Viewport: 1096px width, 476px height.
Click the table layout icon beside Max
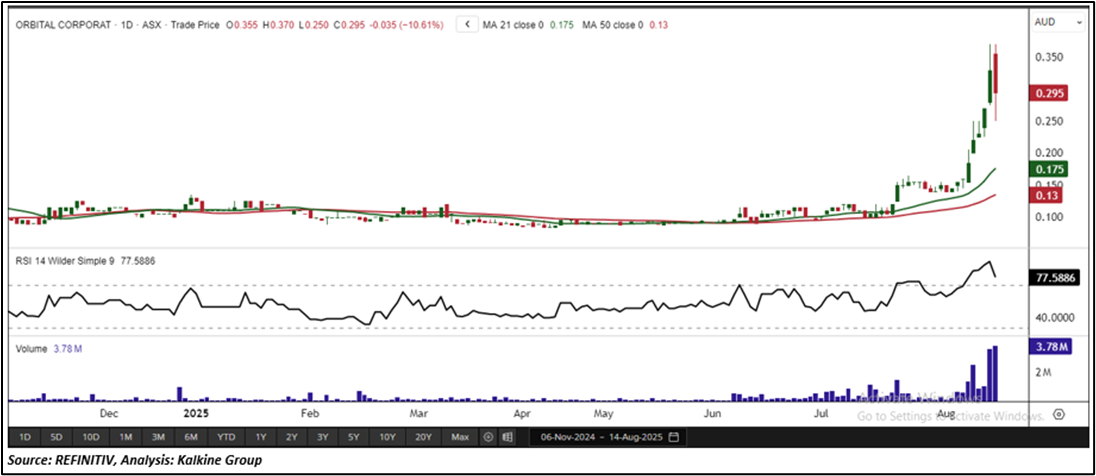click(507, 438)
